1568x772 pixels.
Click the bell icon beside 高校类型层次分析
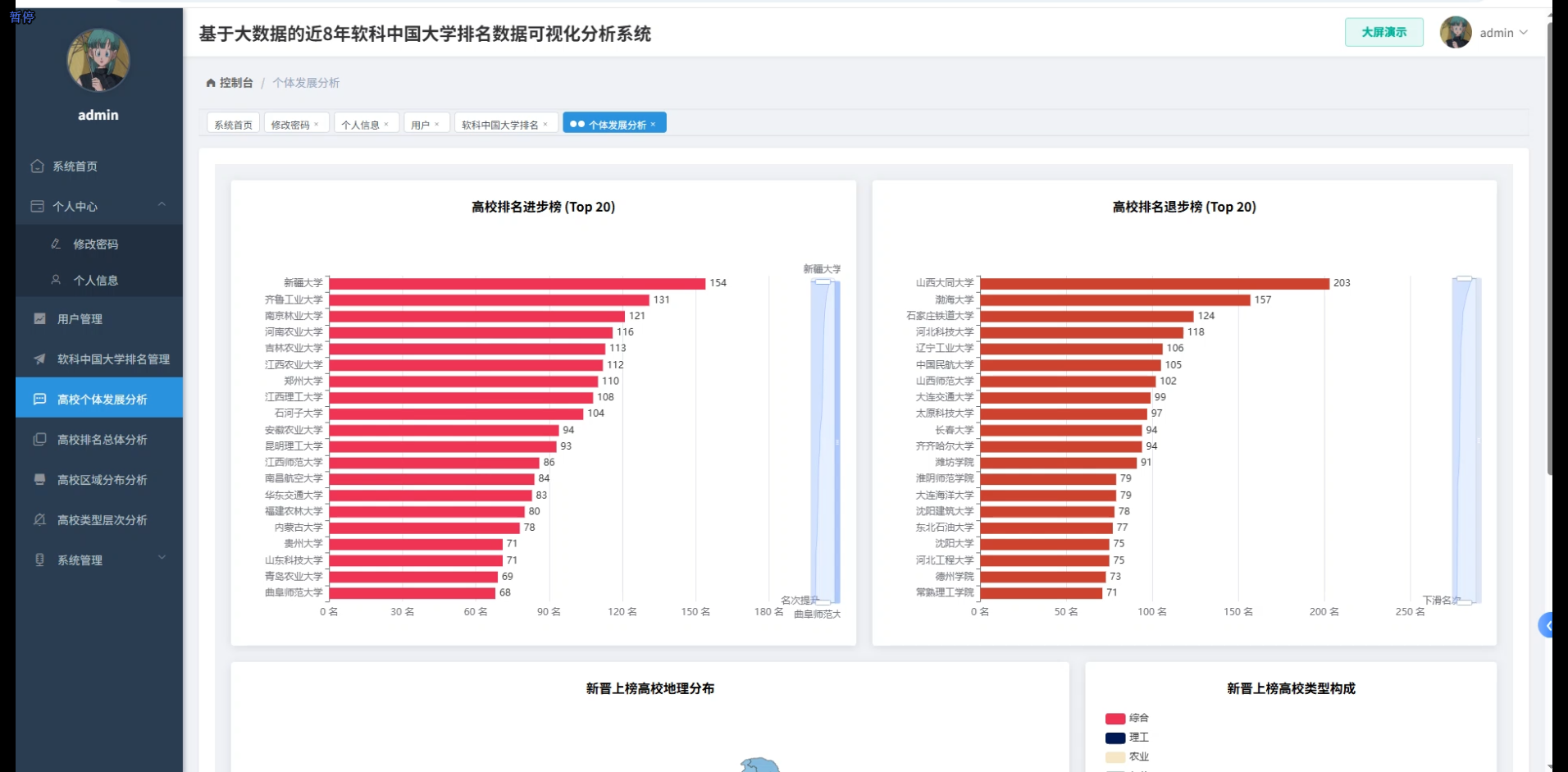tap(39, 519)
